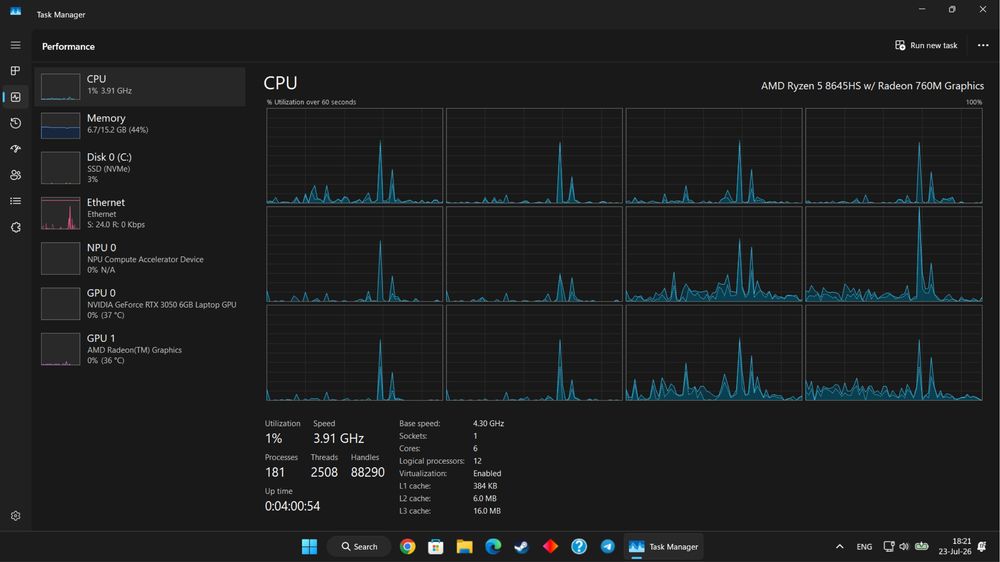Go to Processes page icon

[x=15, y=71]
